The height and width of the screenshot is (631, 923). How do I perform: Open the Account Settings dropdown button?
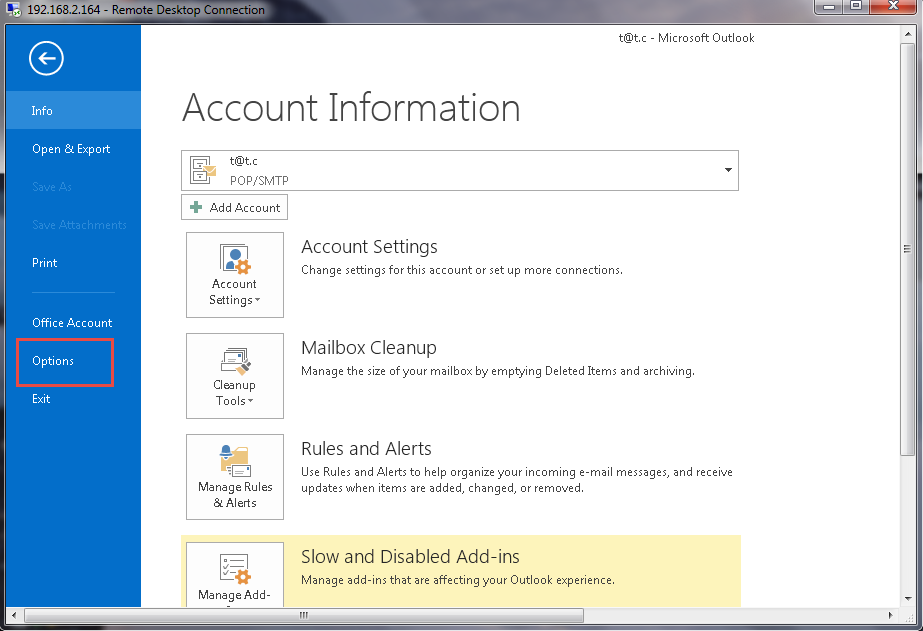pyautogui.click(x=235, y=275)
